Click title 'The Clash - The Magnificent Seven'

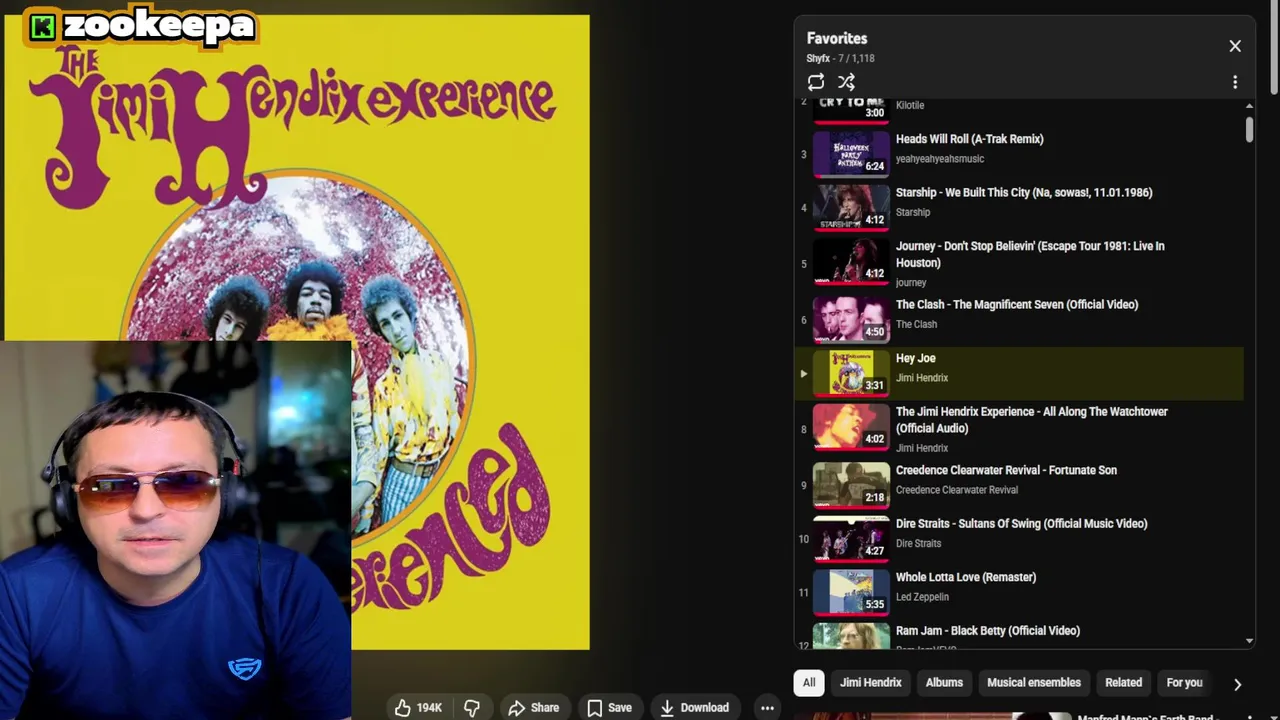1017,304
